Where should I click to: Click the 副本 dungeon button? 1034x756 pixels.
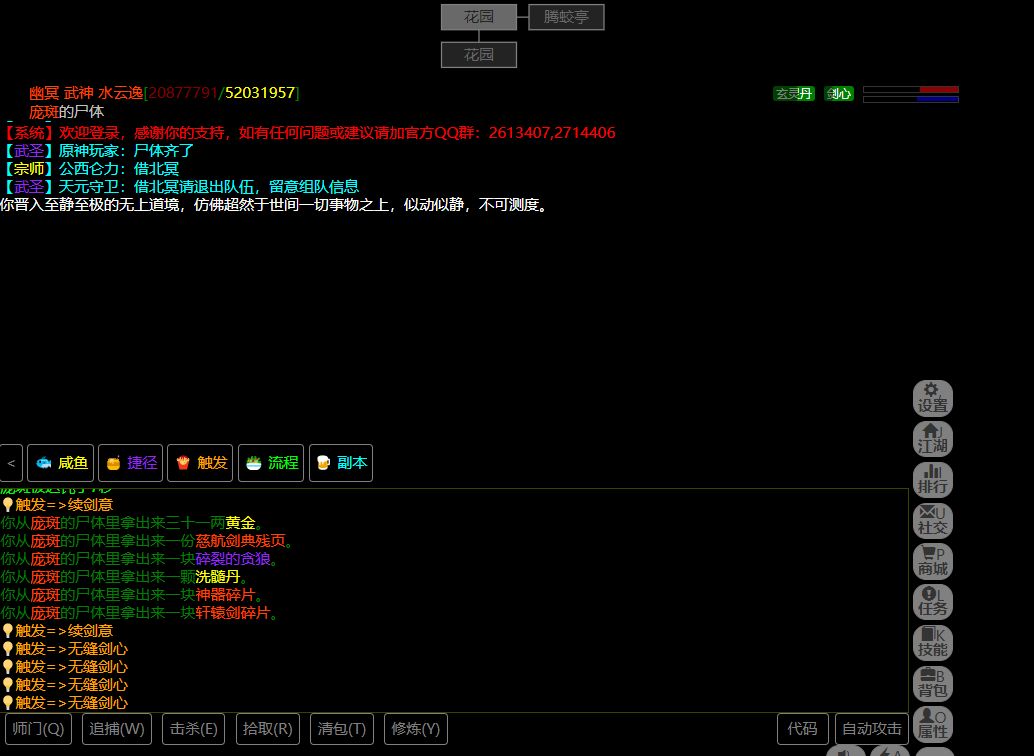pyautogui.click(x=341, y=463)
